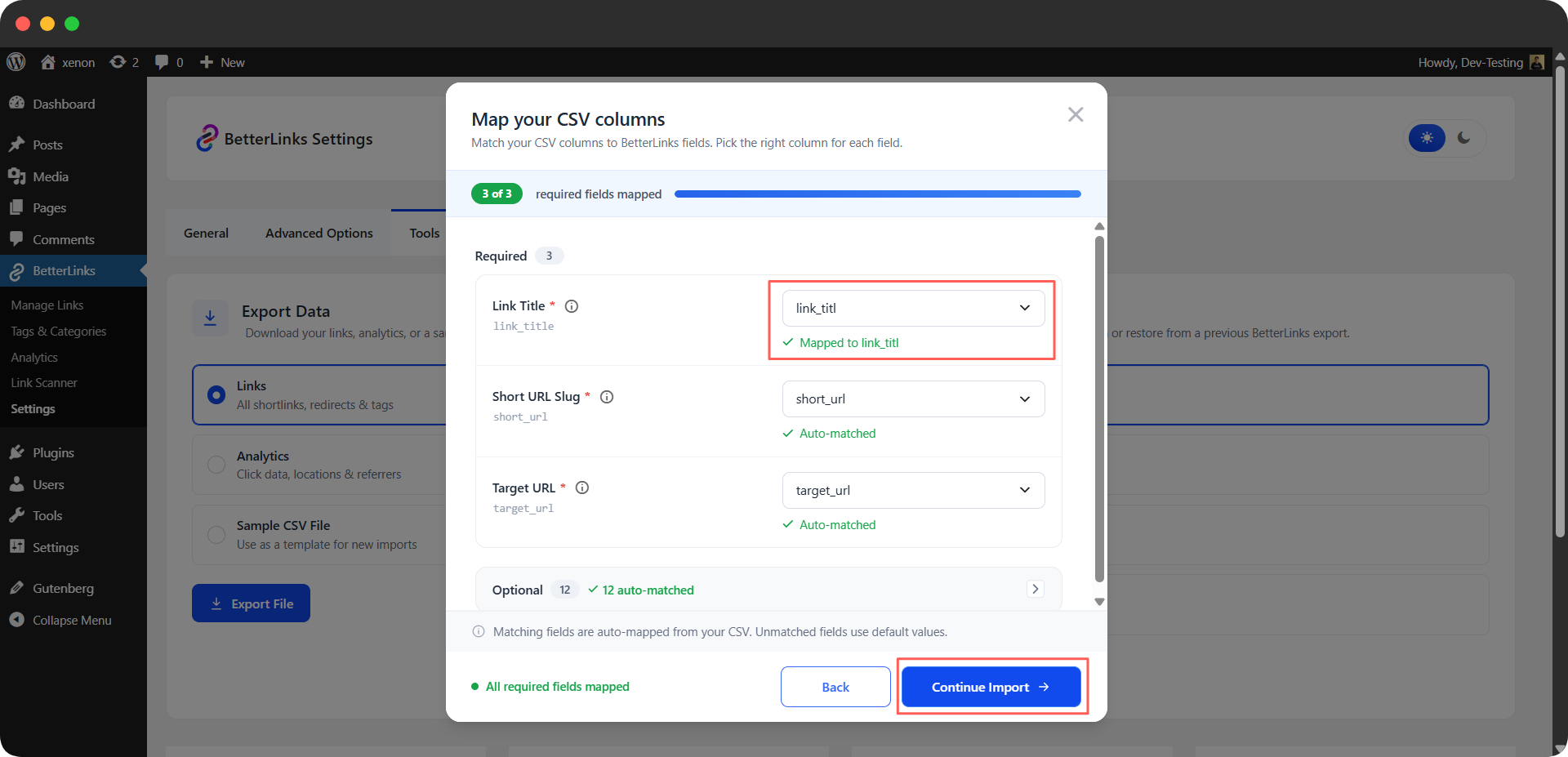Click the dialog scrollbar up arrow
Image resolution: width=1568 pixels, height=757 pixels.
click(x=1099, y=226)
